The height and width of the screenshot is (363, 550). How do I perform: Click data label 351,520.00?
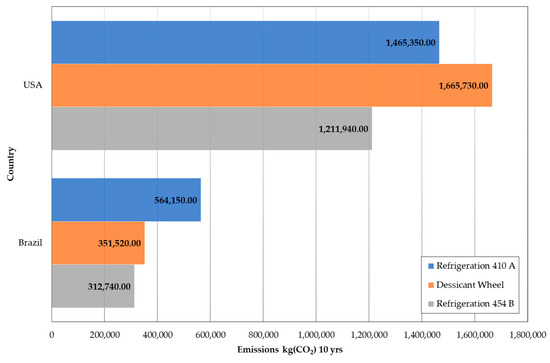click(120, 243)
